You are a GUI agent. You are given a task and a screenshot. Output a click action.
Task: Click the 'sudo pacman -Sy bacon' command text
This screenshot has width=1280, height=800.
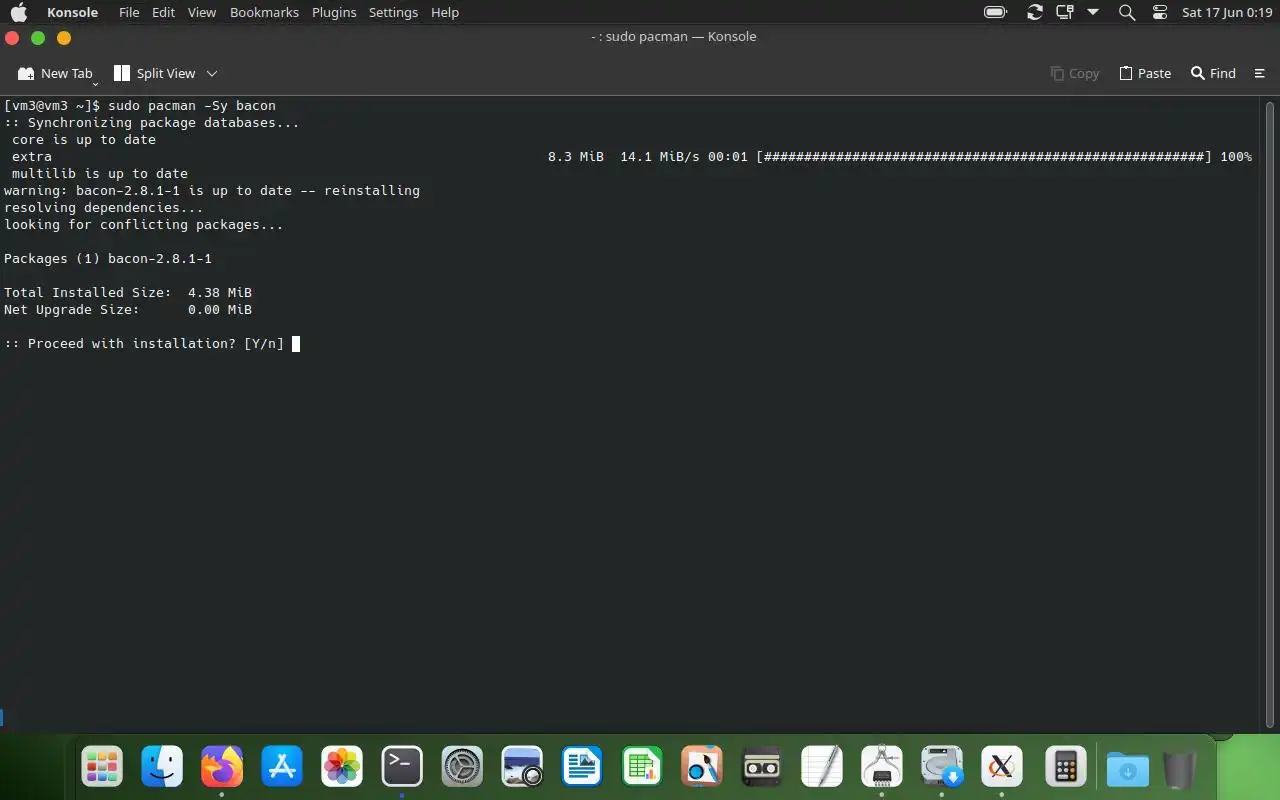click(x=192, y=106)
